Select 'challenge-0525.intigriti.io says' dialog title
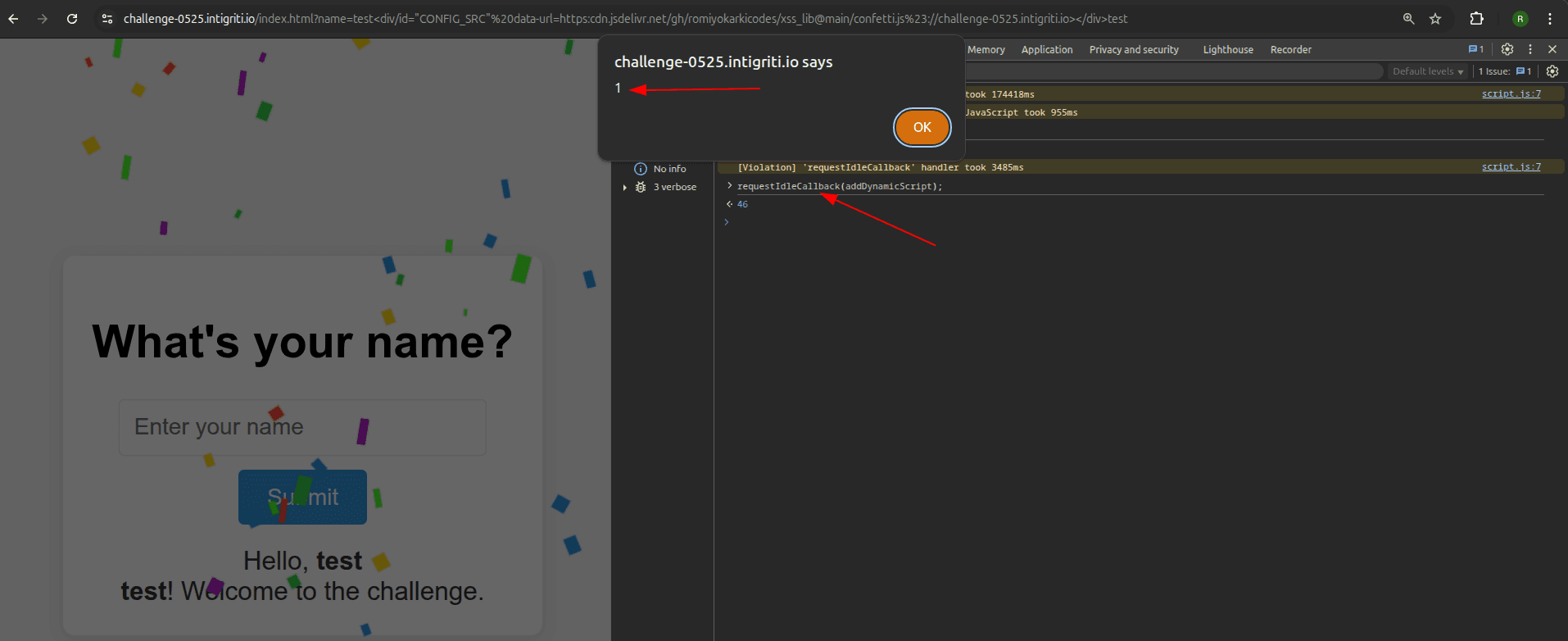1568x641 pixels. pyautogui.click(x=723, y=61)
